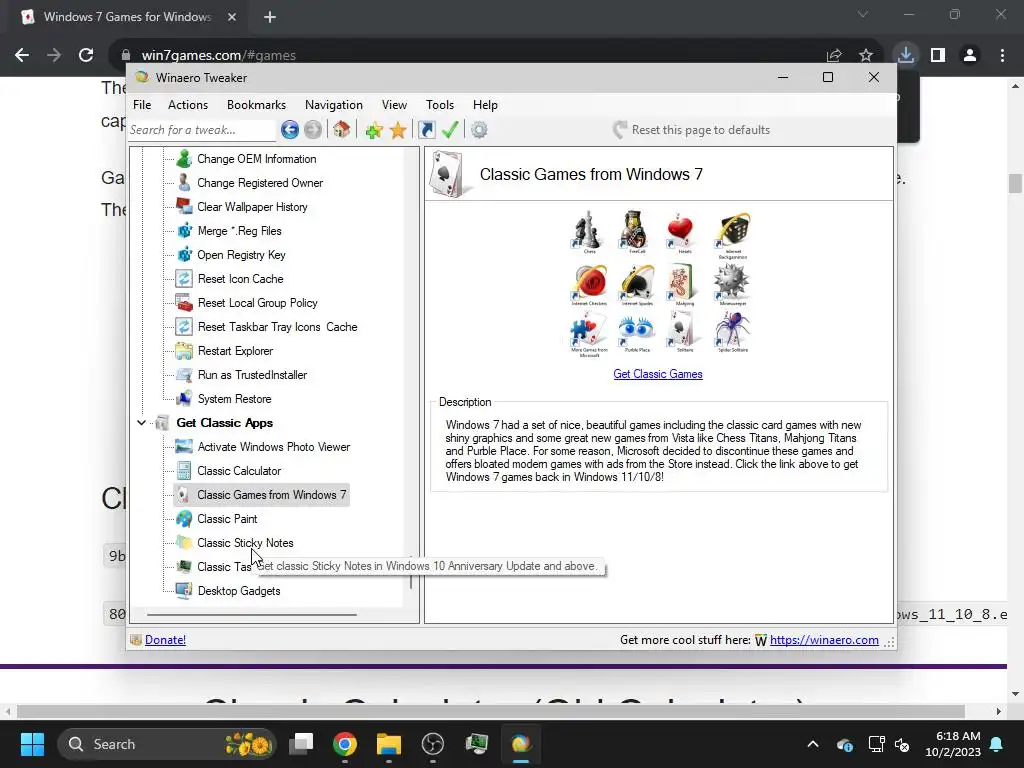Click the Classic Sticky Notes icon

(184, 543)
